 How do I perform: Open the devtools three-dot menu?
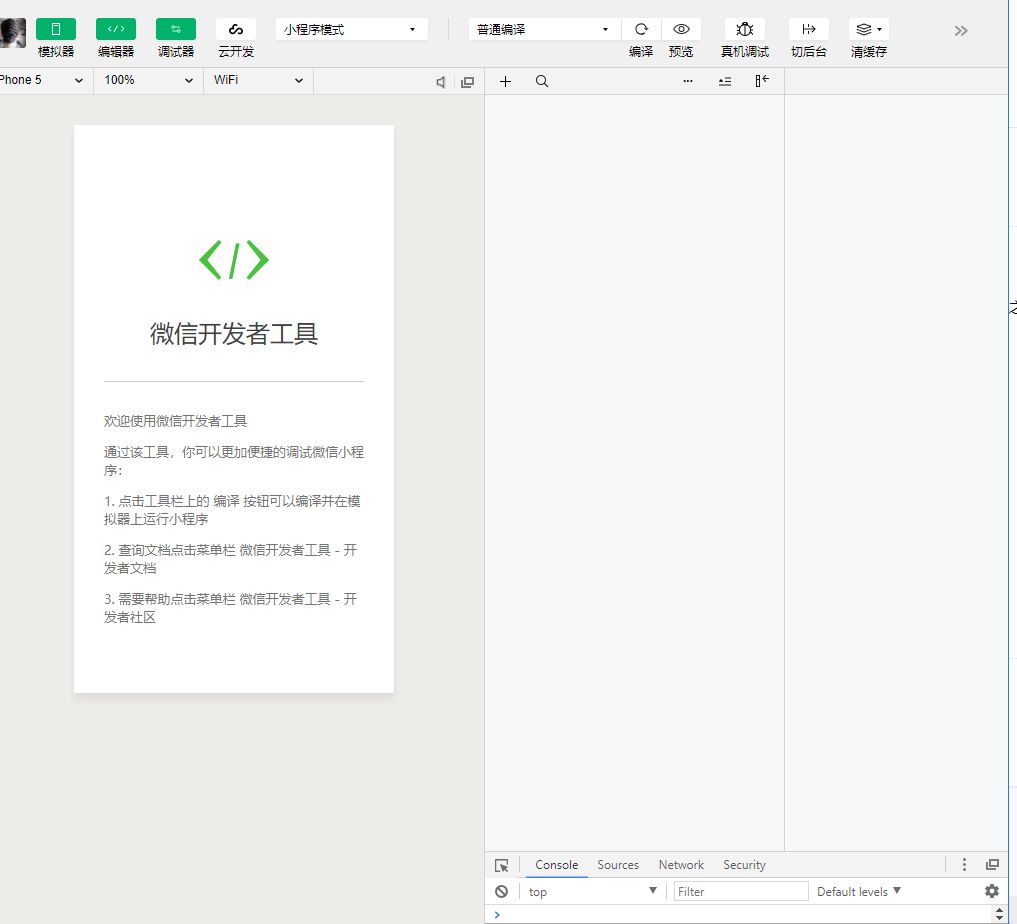point(964,864)
